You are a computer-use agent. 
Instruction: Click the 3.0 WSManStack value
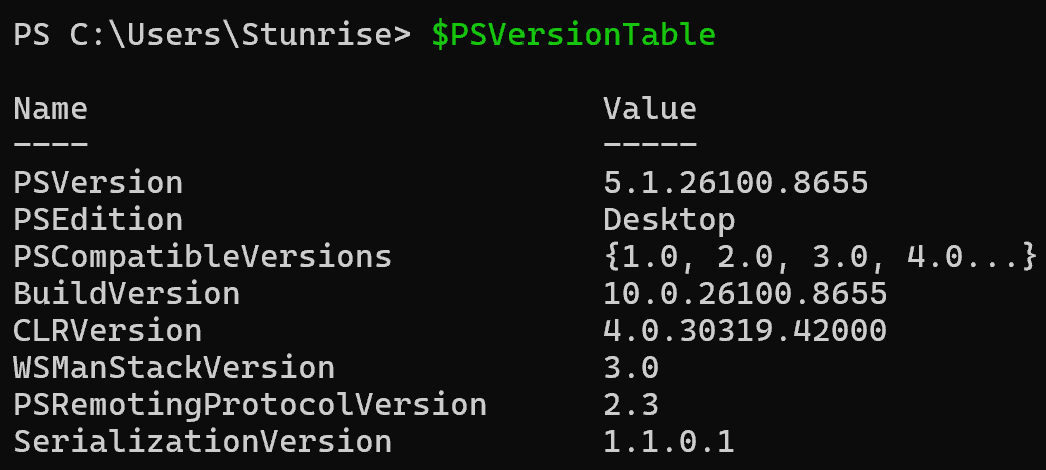pyautogui.click(x=631, y=368)
